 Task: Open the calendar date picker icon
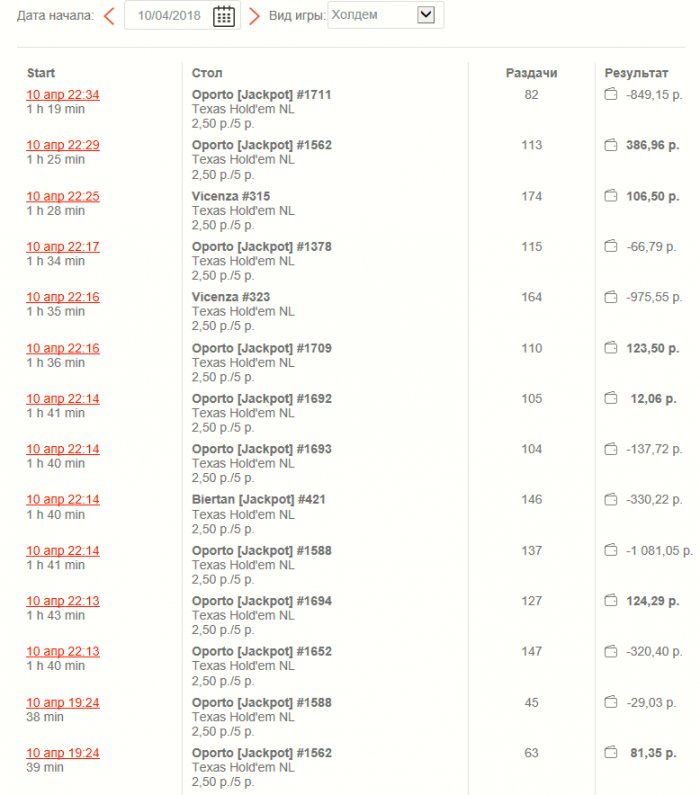(224, 16)
